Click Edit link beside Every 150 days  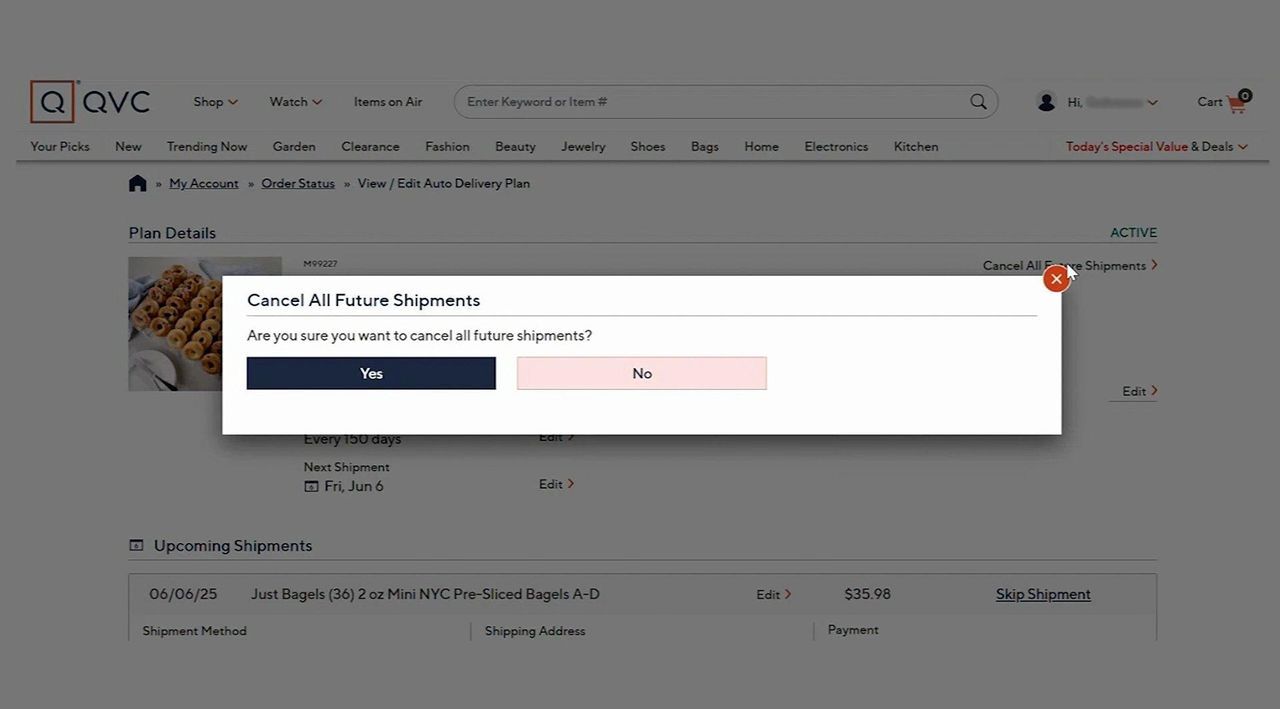pos(557,437)
